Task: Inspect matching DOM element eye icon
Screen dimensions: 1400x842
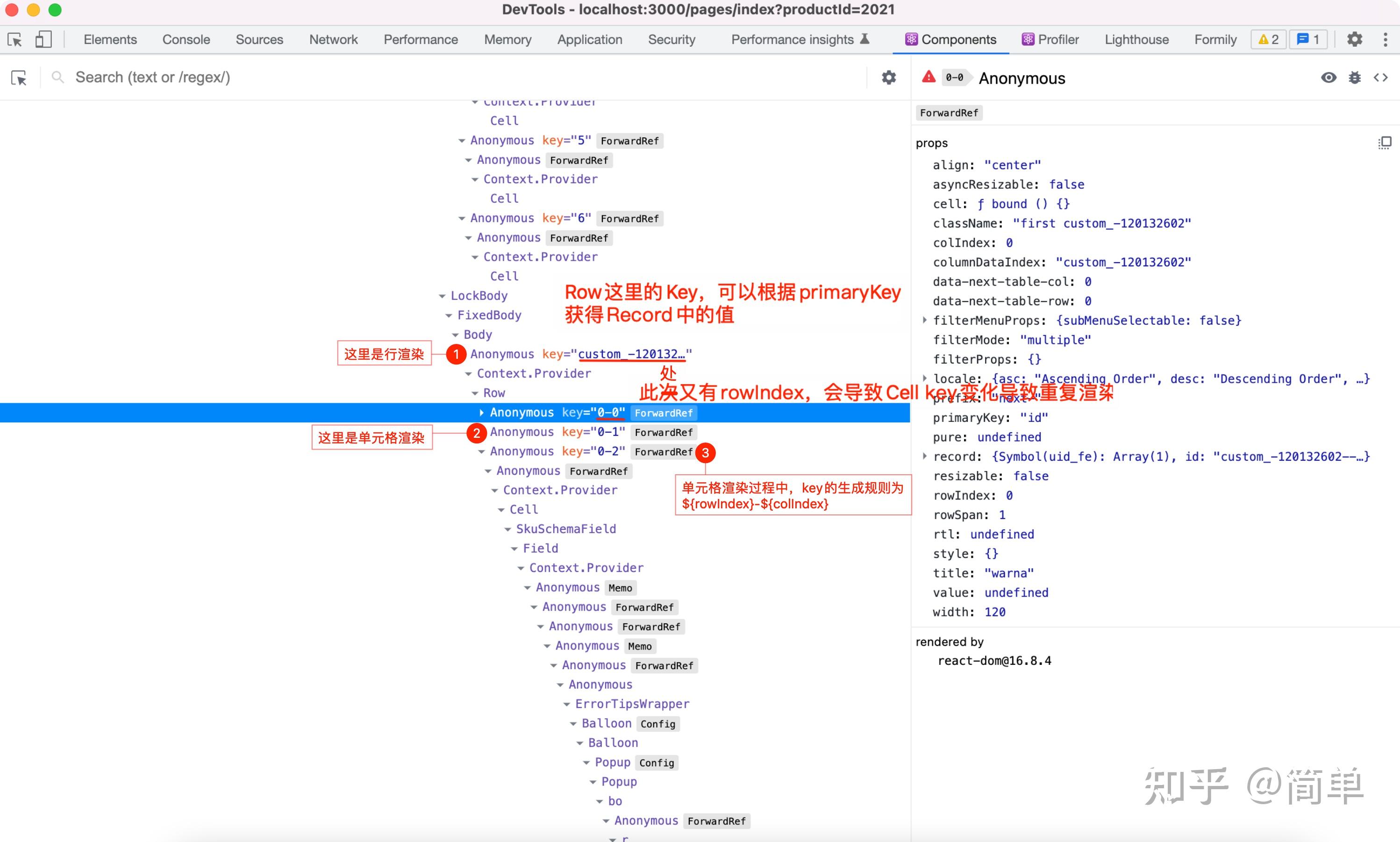Action: tap(1328, 78)
